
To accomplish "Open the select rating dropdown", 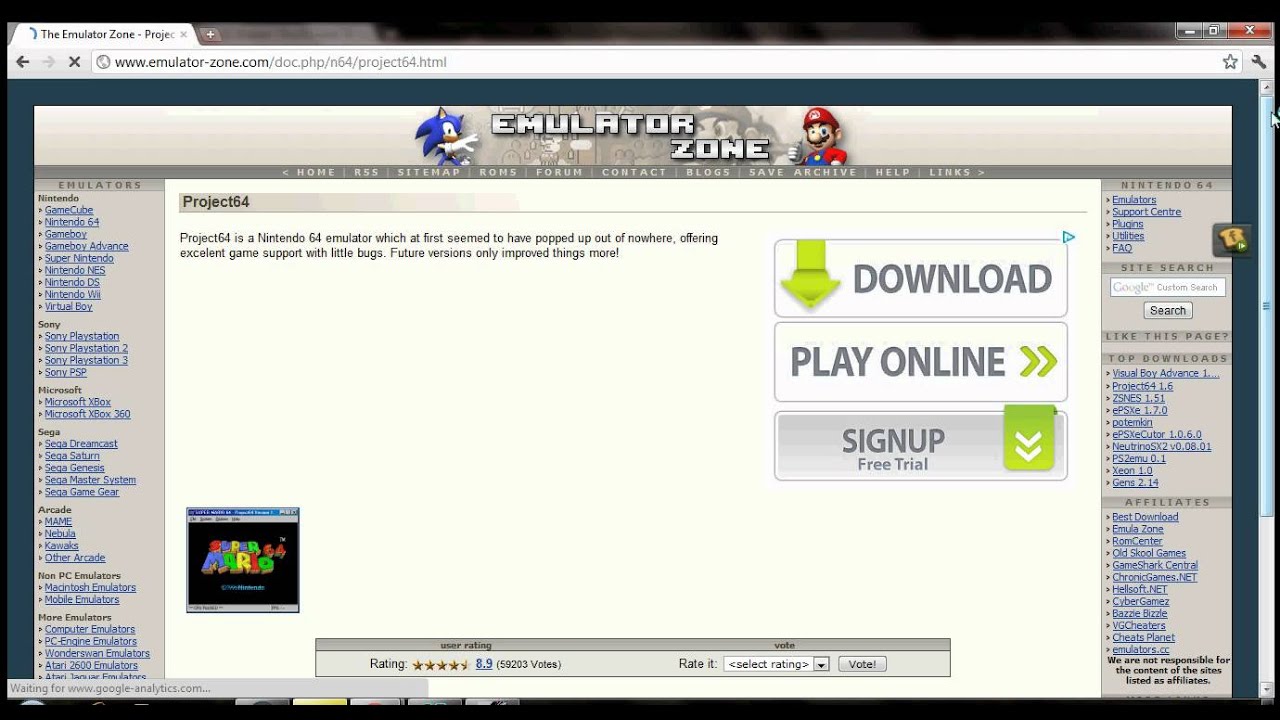I will tap(777, 664).
